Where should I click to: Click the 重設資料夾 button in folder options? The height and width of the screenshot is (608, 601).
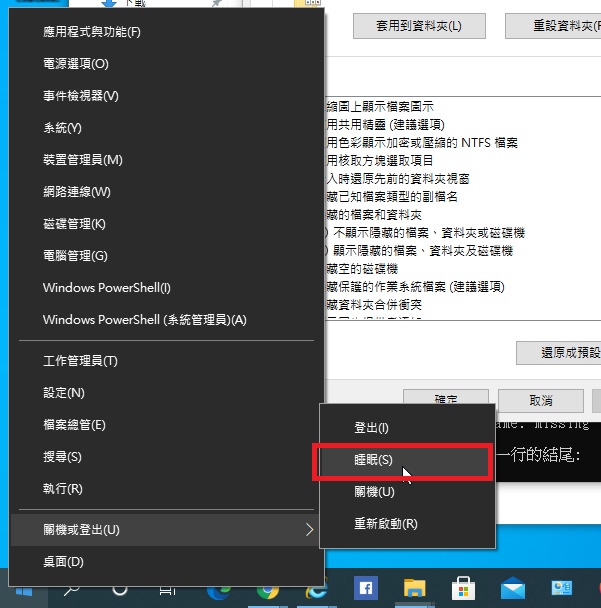[554, 26]
